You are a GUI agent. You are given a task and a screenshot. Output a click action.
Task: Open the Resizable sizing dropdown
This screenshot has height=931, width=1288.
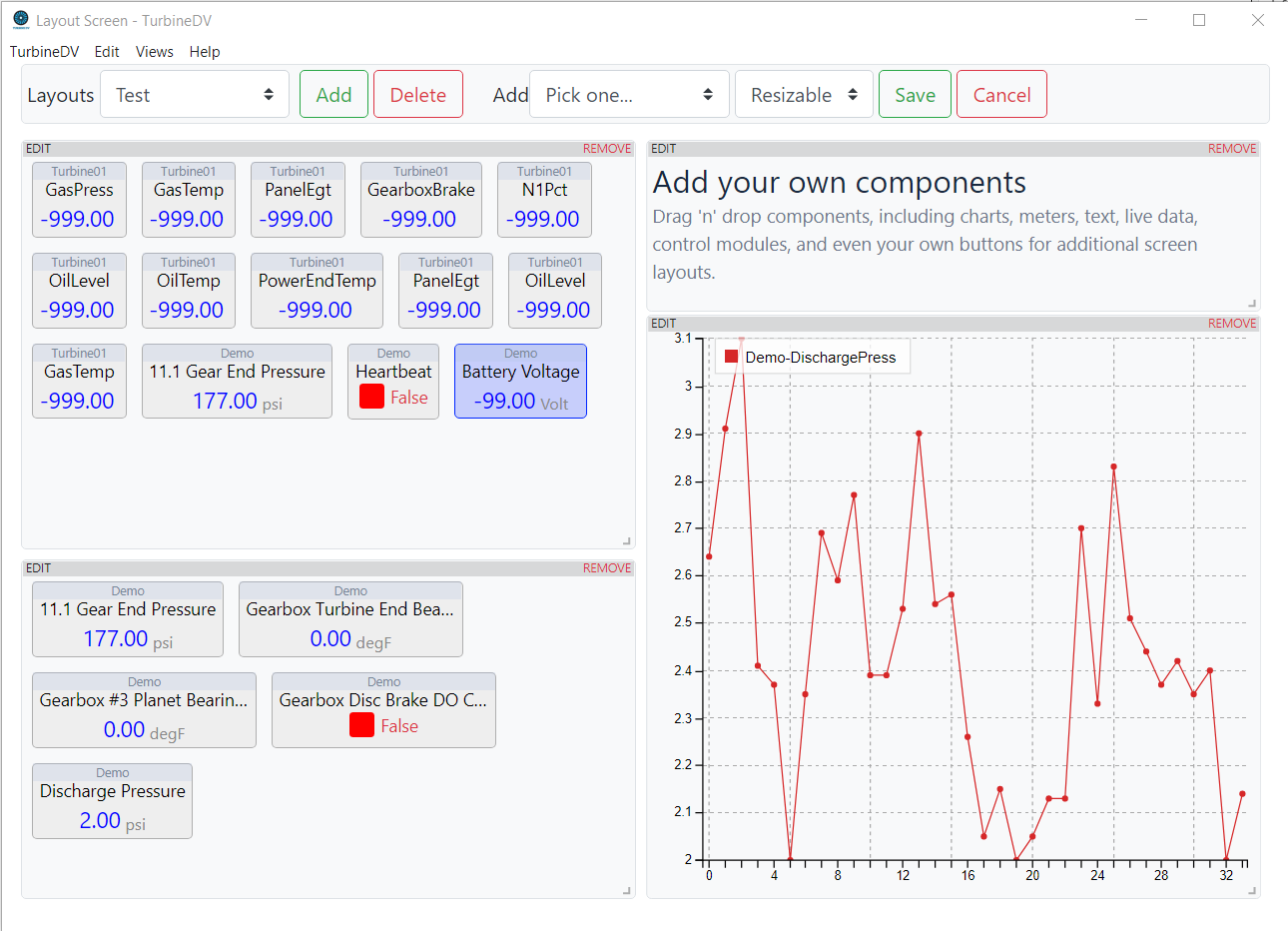(803, 93)
